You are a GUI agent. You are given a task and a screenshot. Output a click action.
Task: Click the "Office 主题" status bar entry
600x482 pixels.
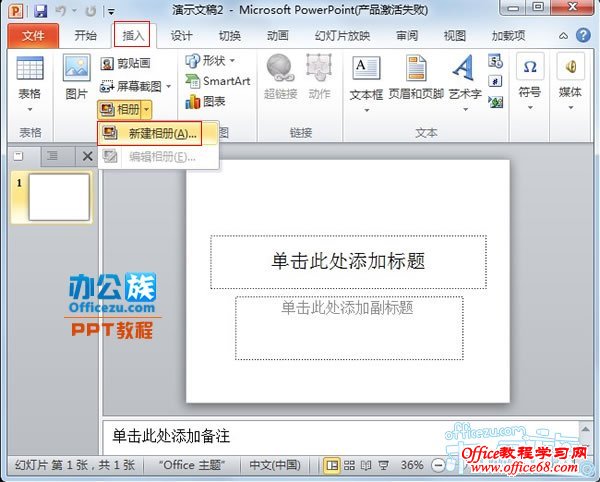point(192,465)
